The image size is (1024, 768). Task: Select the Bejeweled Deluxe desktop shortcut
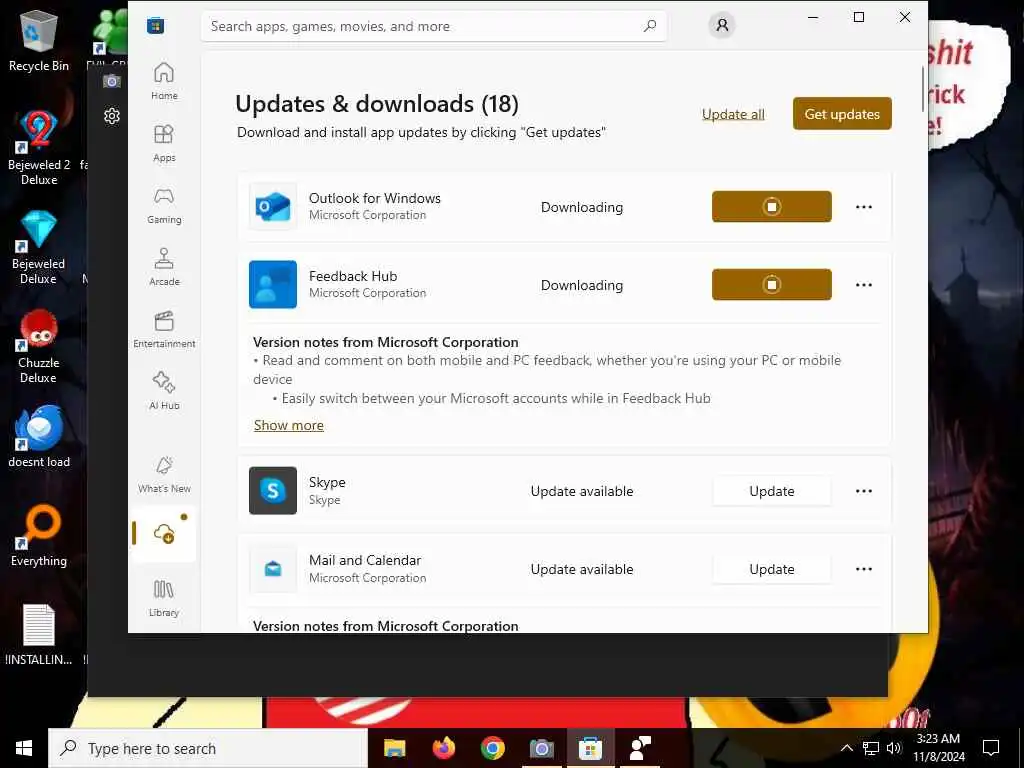(39, 247)
